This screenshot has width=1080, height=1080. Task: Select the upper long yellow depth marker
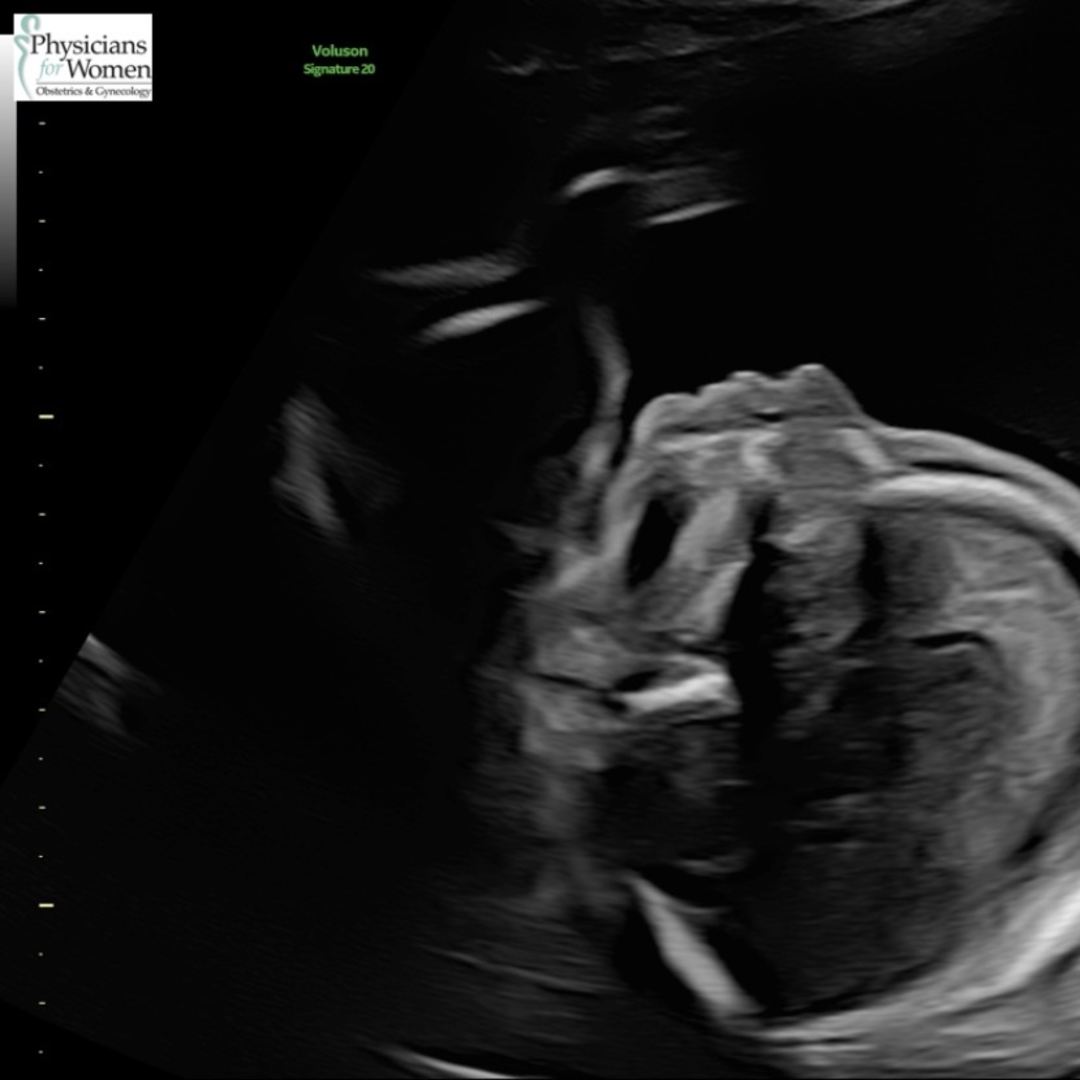point(45,416)
